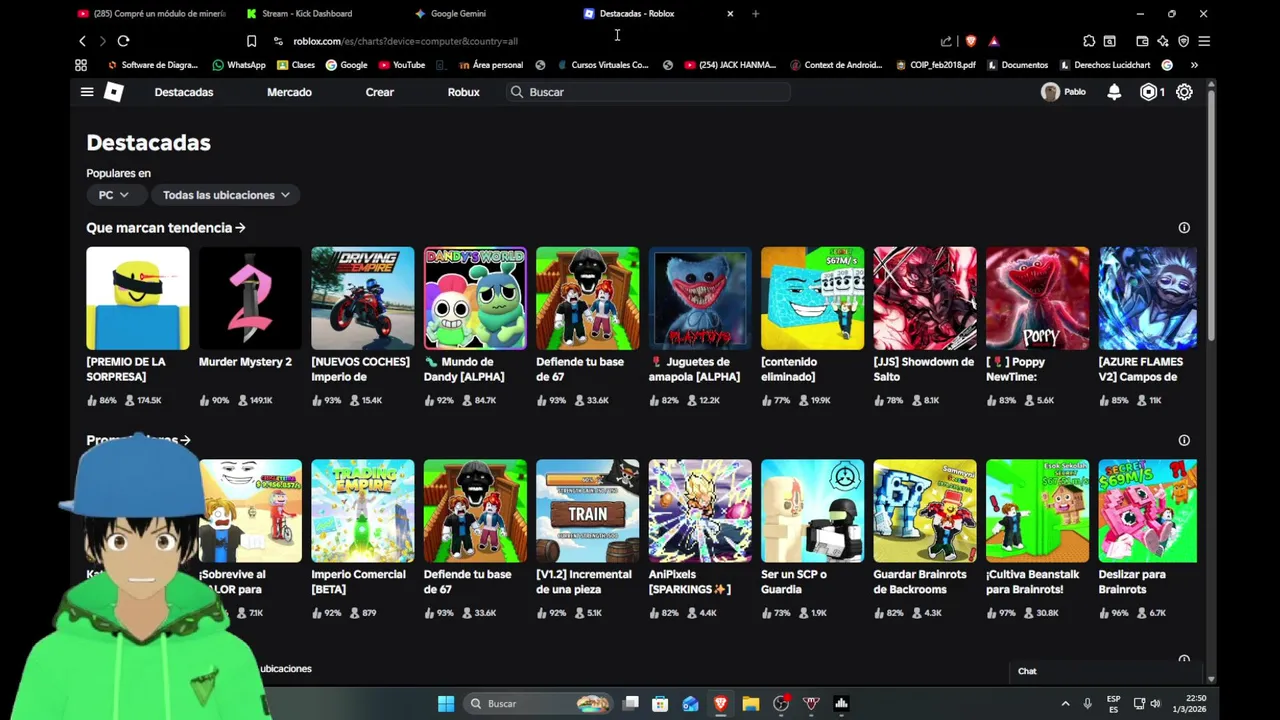Screen dimensions: 1280x720
Task: Open [JJS] Showdown de Salto title
Action: click(x=924, y=369)
